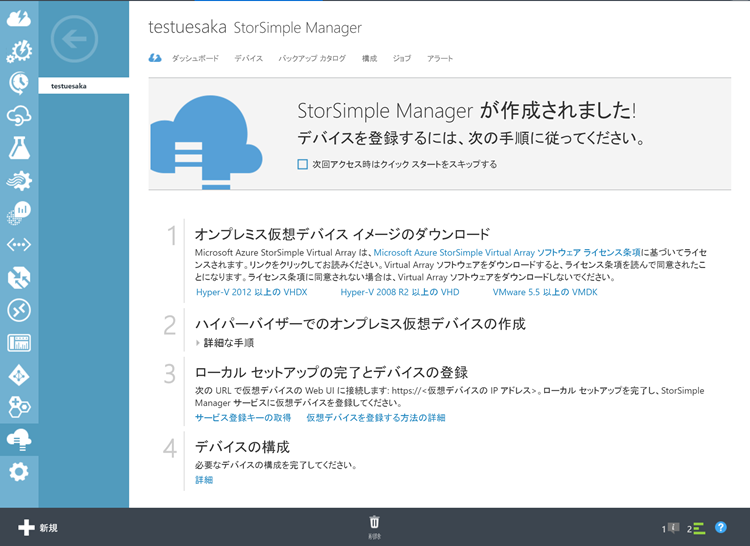Open the circular remote connection icon in sidebar
Viewport: 750px width, 546px height.
point(19,310)
